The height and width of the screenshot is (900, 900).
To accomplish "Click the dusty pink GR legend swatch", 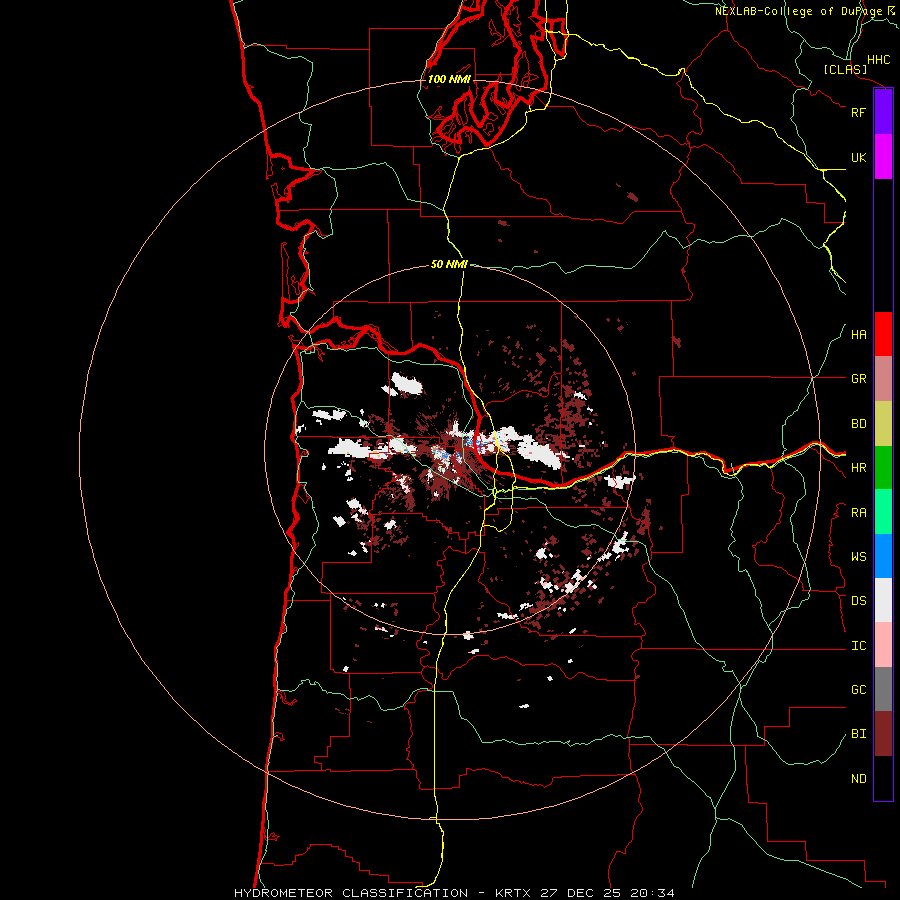I will [883, 379].
